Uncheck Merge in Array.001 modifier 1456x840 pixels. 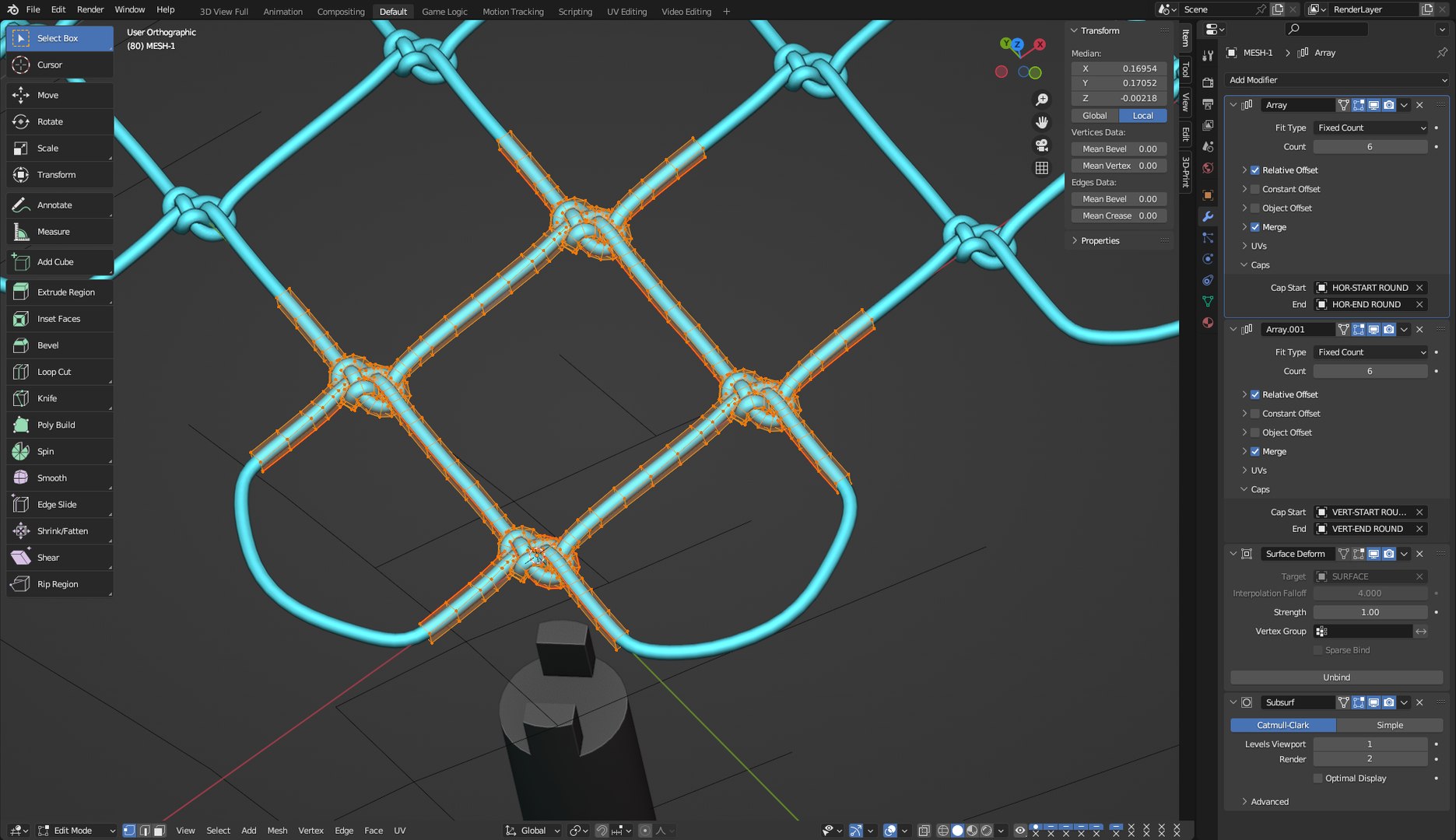coord(1254,451)
